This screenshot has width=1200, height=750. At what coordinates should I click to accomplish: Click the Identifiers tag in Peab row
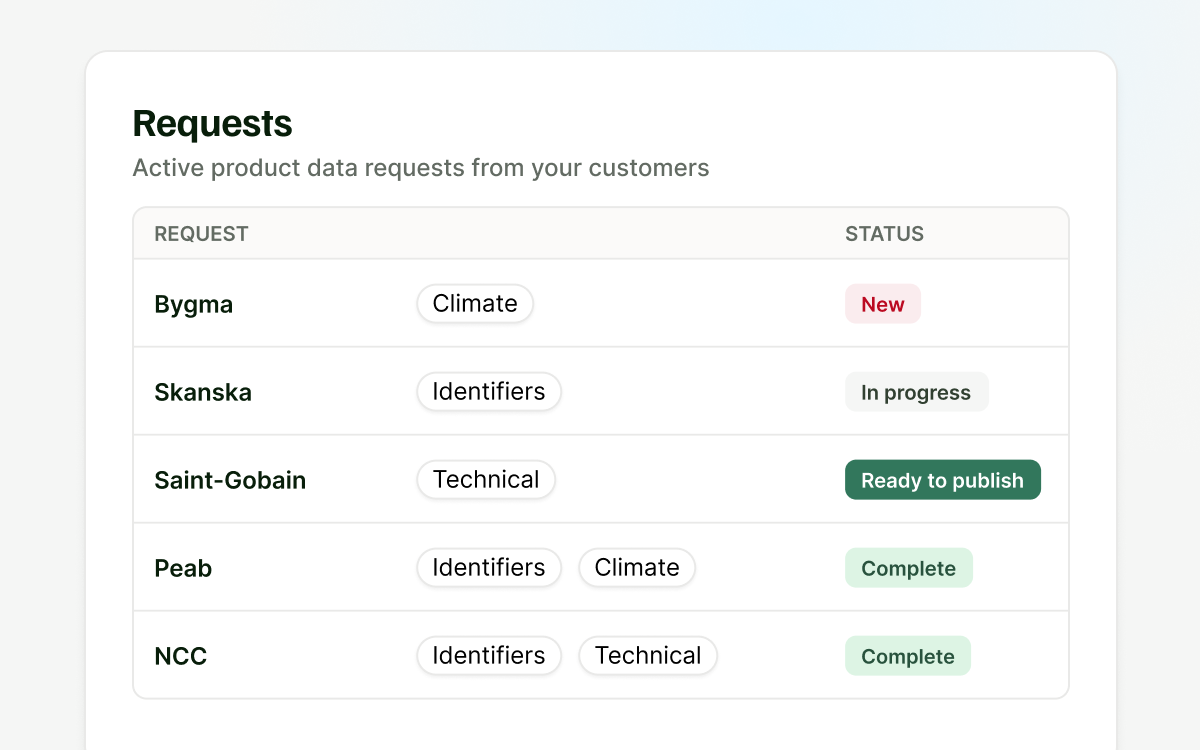tap(489, 567)
